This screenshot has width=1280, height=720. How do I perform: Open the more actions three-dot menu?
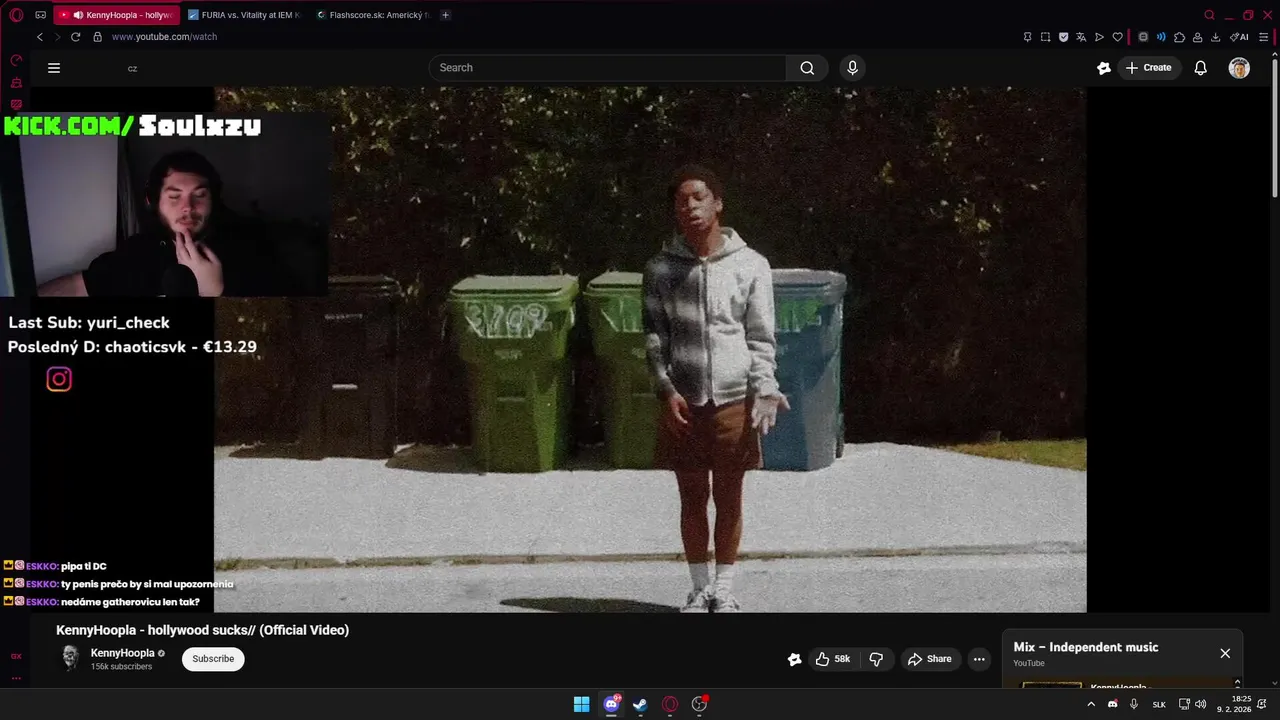coord(979,659)
